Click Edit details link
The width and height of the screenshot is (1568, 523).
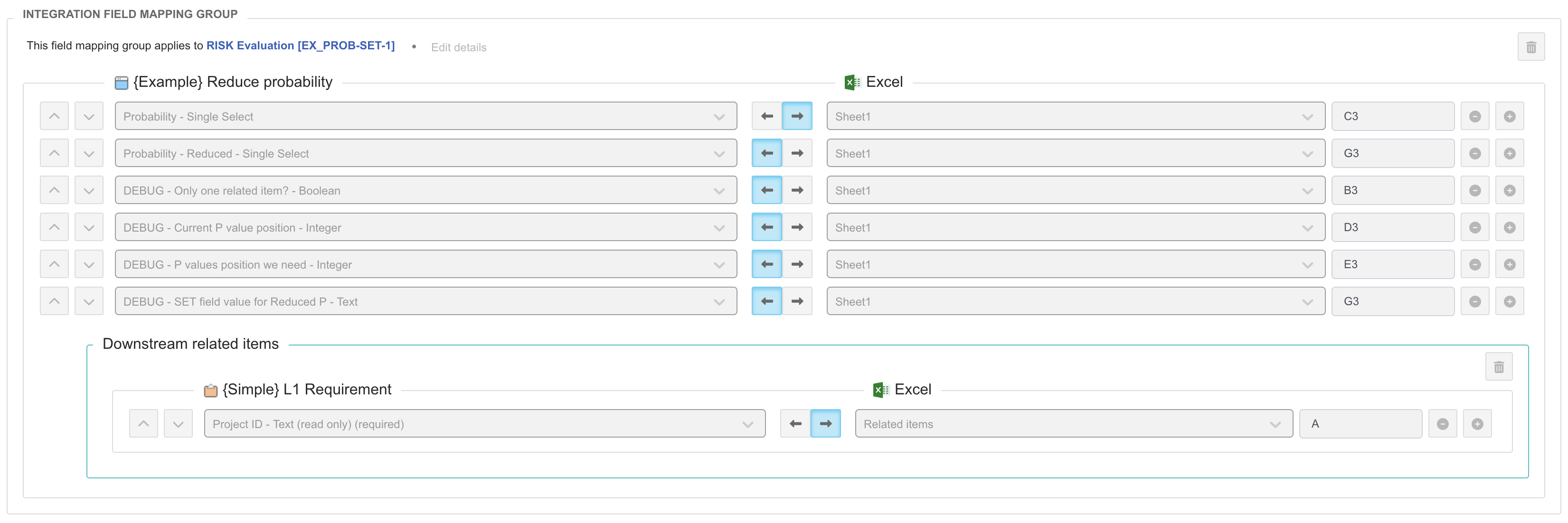pyautogui.click(x=459, y=47)
